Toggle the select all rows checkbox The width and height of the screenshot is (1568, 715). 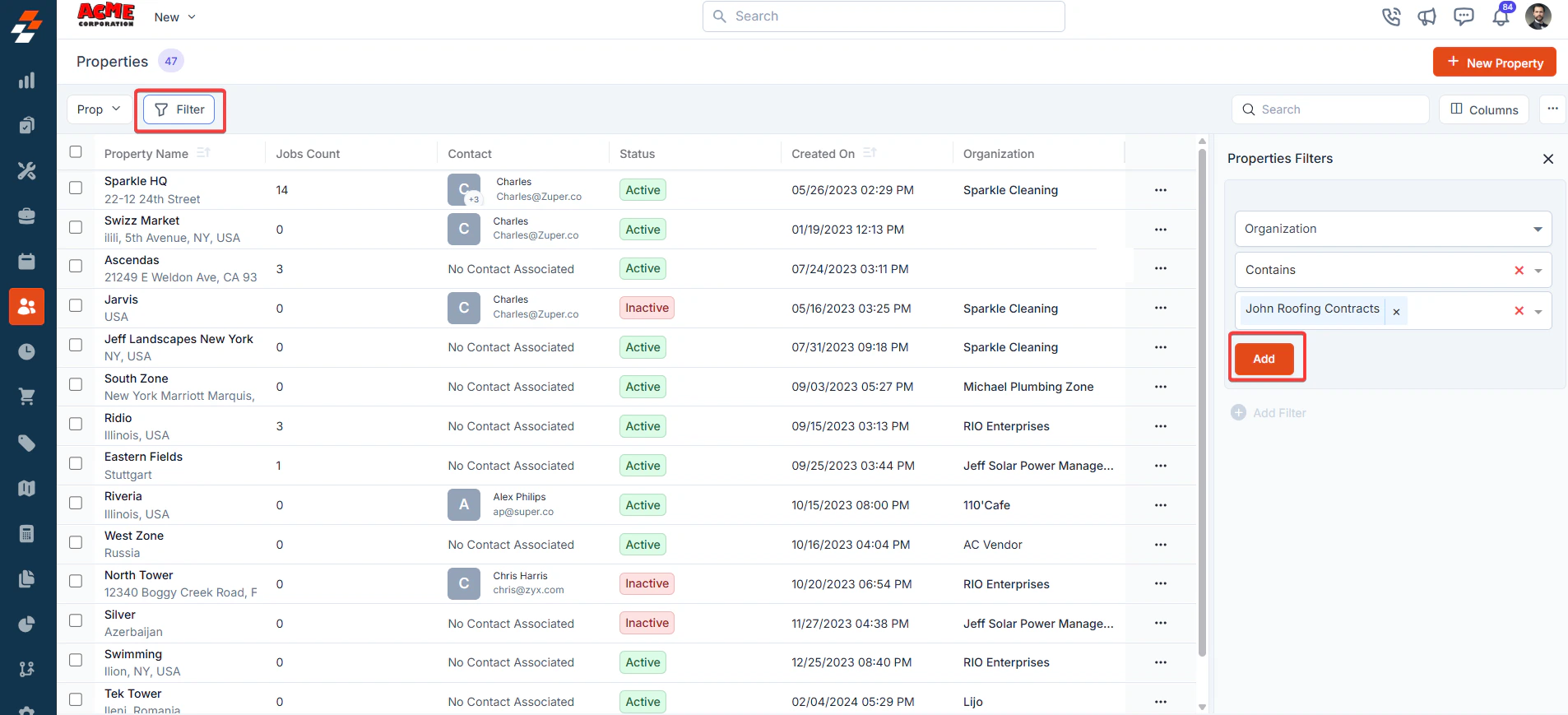[76, 152]
